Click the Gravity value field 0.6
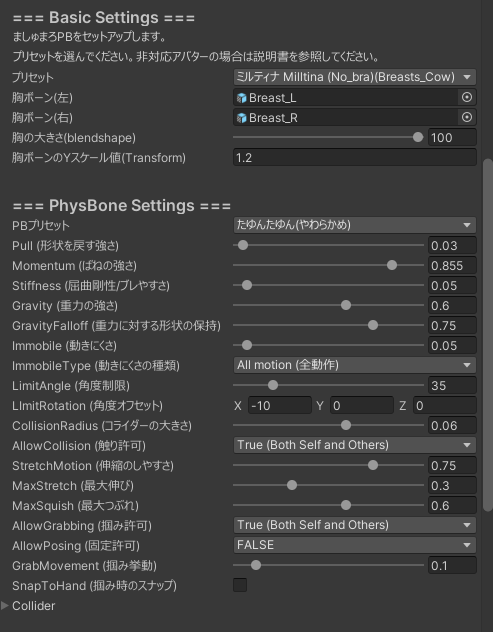This screenshot has width=493, height=632. pos(452,305)
